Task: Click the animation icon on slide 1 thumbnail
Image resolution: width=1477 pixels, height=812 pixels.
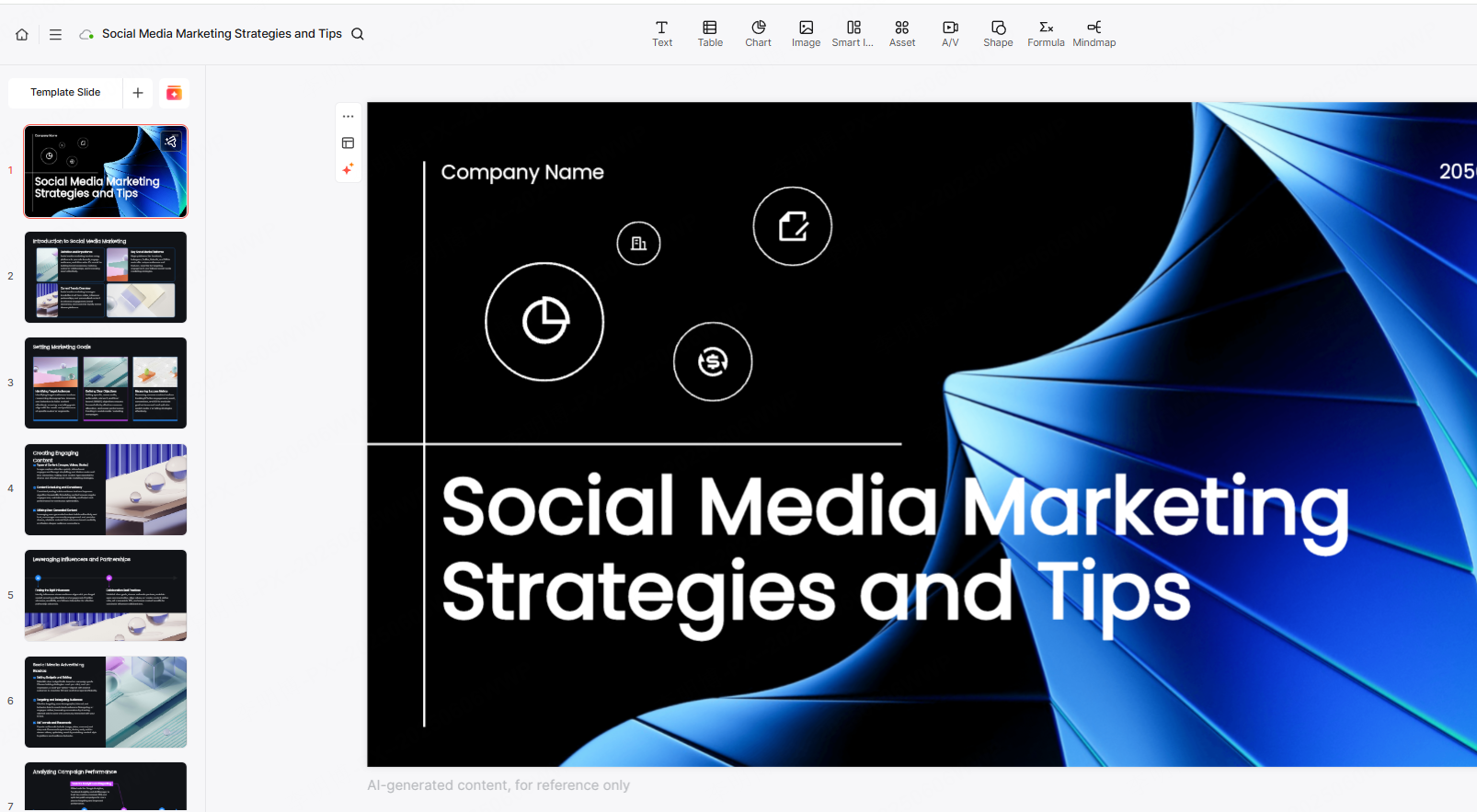Action: (171, 142)
